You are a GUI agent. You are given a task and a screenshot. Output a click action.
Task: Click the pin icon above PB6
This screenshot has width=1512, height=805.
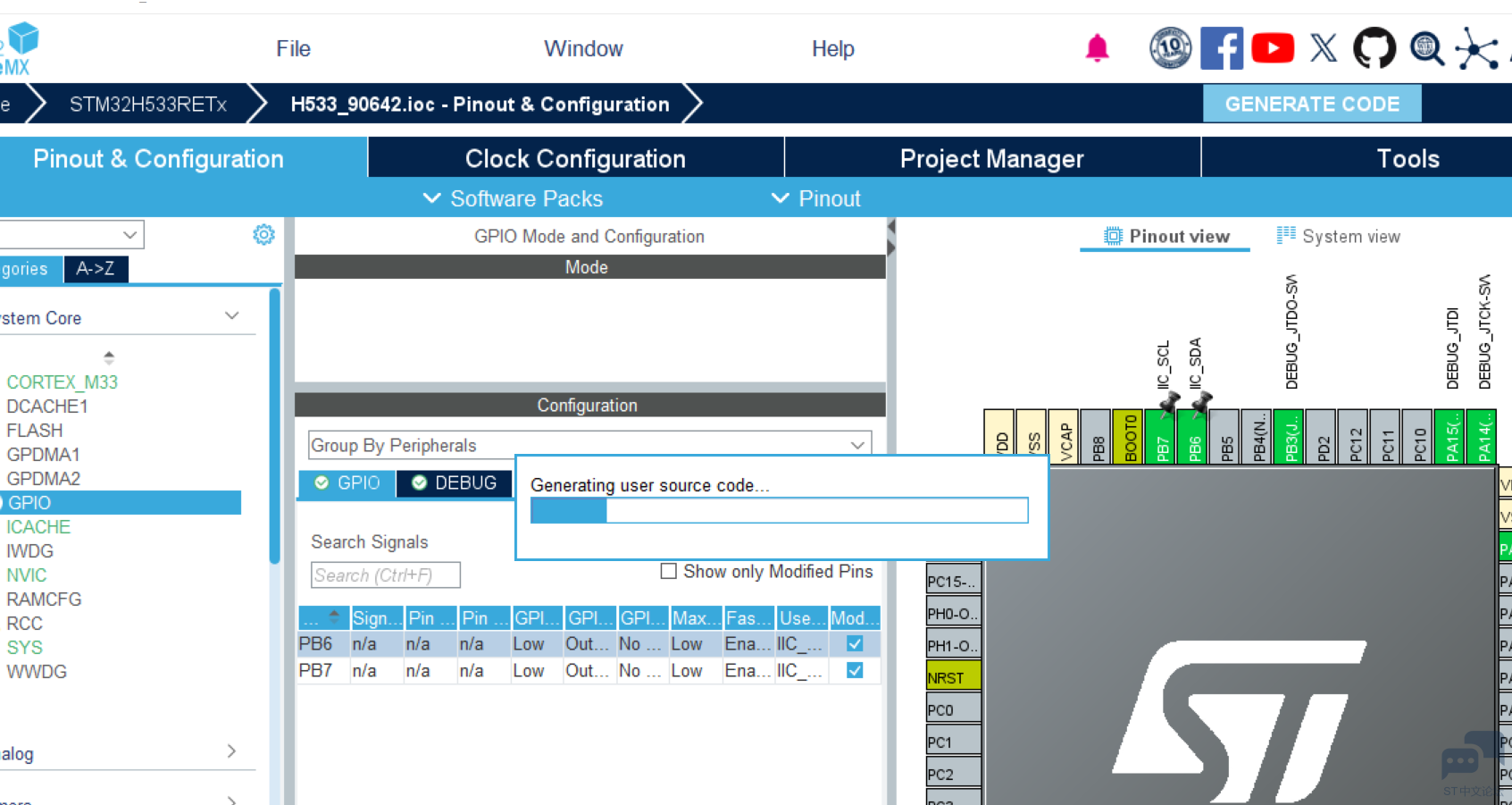coord(1201,403)
